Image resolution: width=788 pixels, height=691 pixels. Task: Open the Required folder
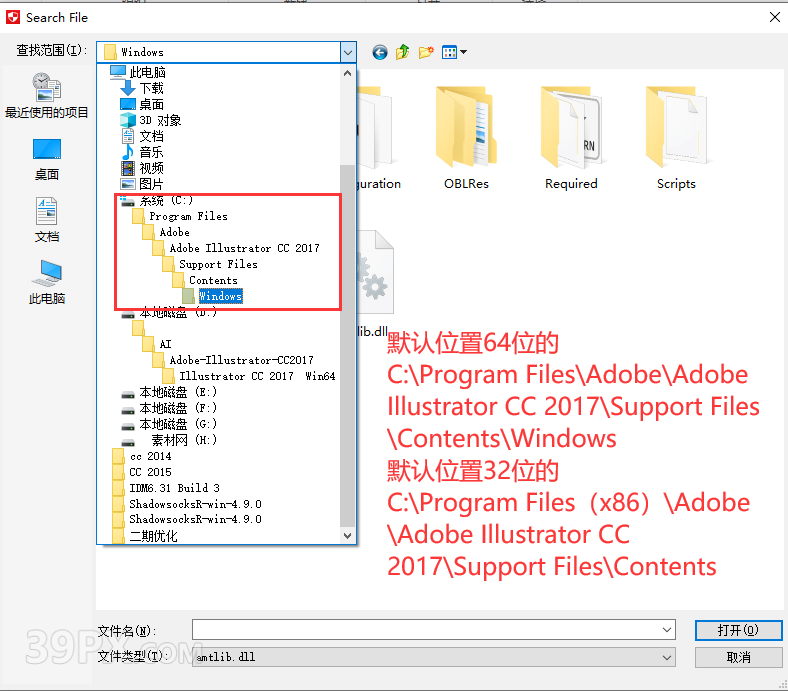(571, 137)
